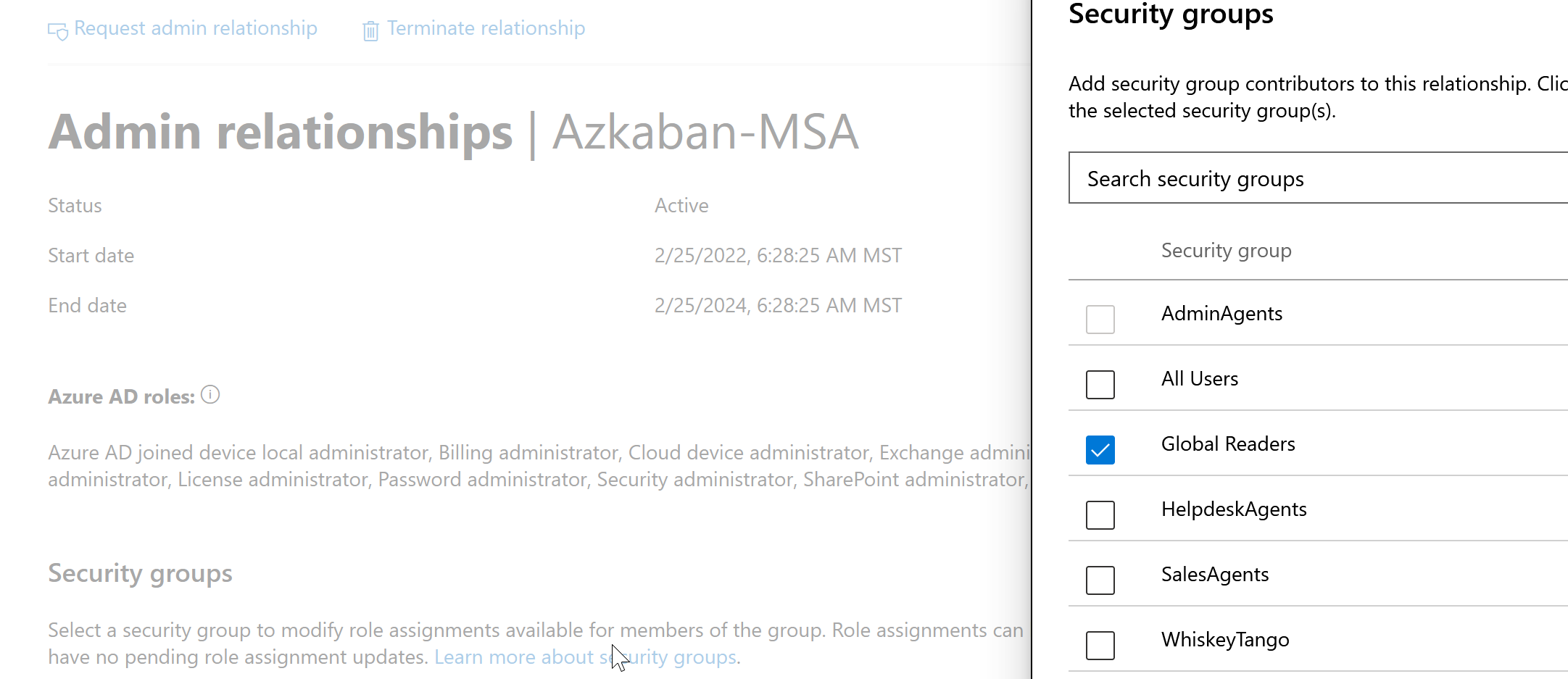The height and width of the screenshot is (679, 1568).
Task: Open Learn more about security groups link
Action: (586, 657)
